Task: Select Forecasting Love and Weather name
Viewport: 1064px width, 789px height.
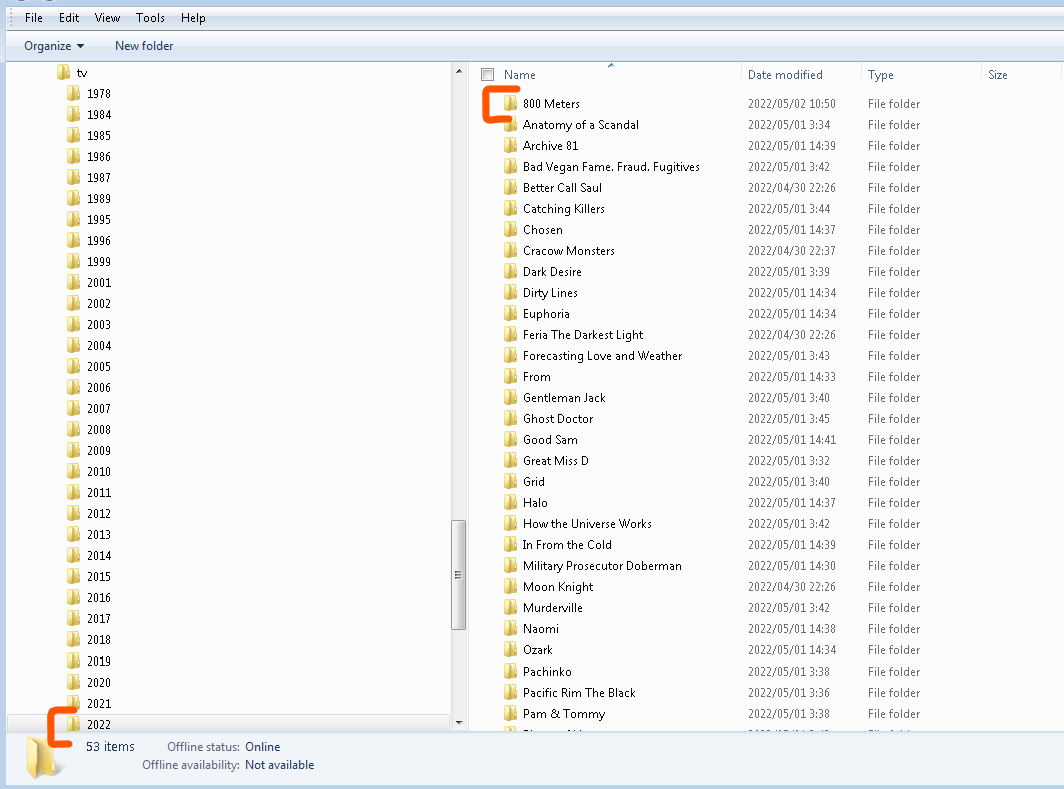Action: (602, 355)
